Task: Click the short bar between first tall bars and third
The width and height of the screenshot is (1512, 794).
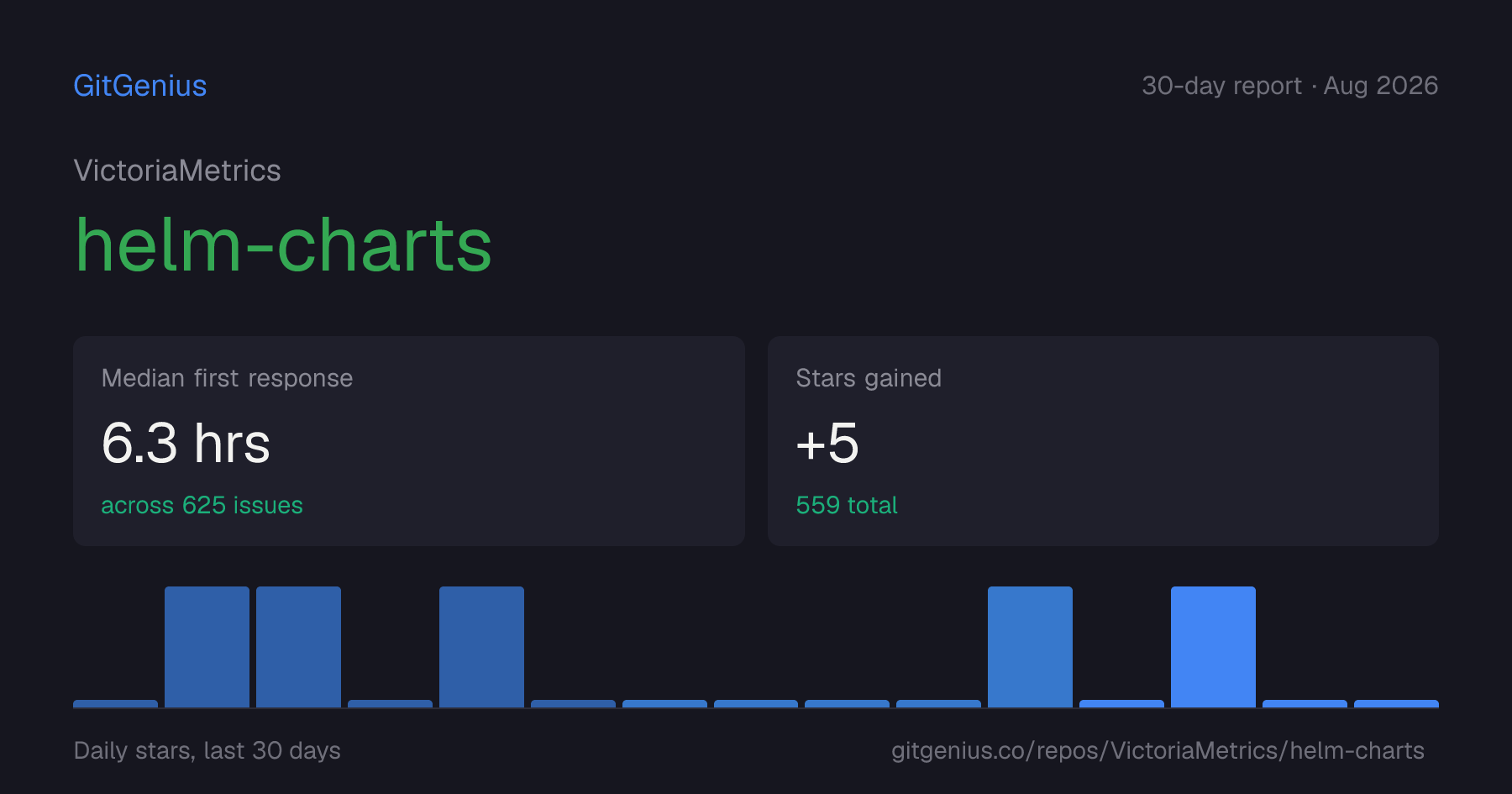Action: (390, 704)
